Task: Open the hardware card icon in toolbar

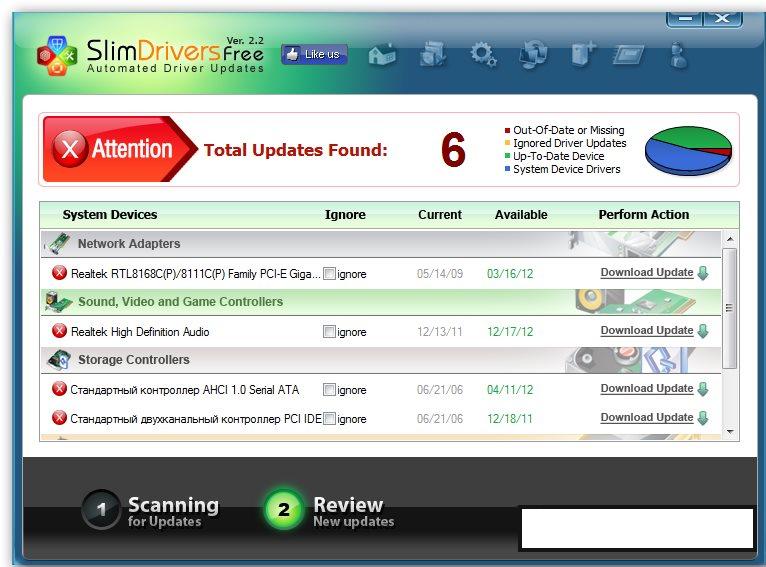Action: point(629,54)
